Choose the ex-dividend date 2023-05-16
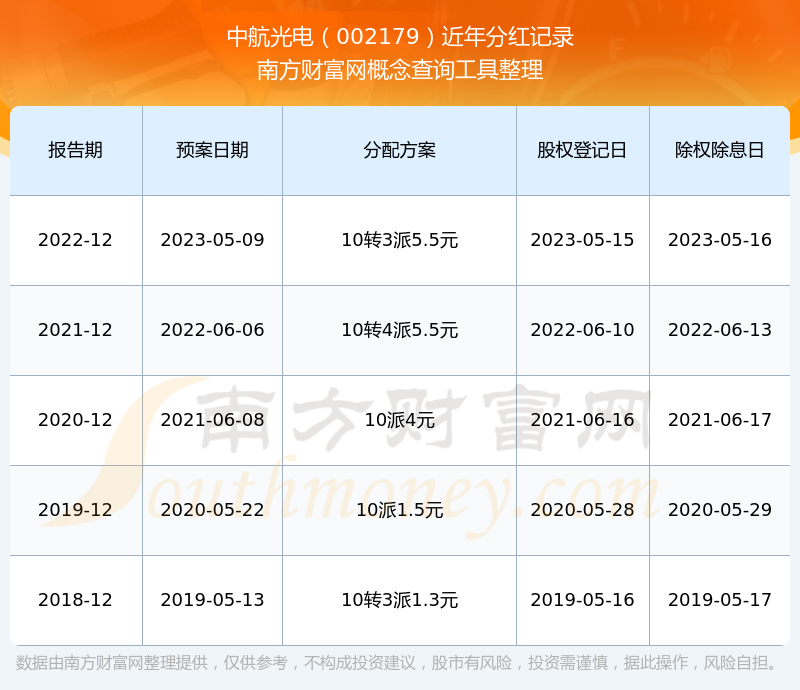Screen dimensions: 800x690 [x=720, y=240]
